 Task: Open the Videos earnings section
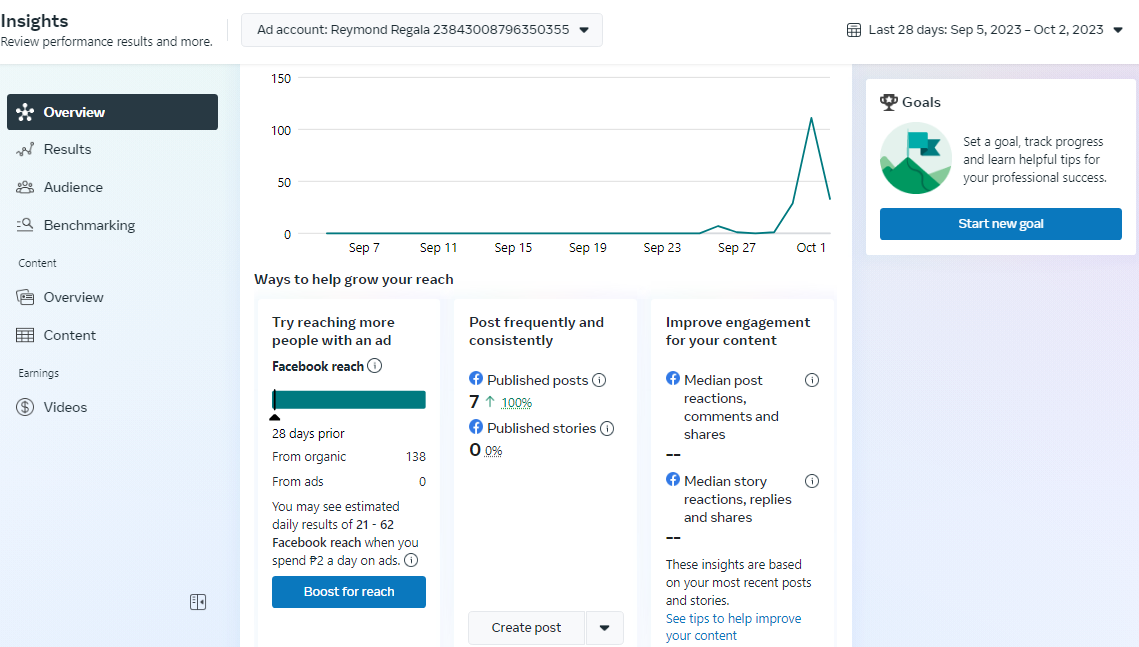pyautogui.click(x=65, y=407)
